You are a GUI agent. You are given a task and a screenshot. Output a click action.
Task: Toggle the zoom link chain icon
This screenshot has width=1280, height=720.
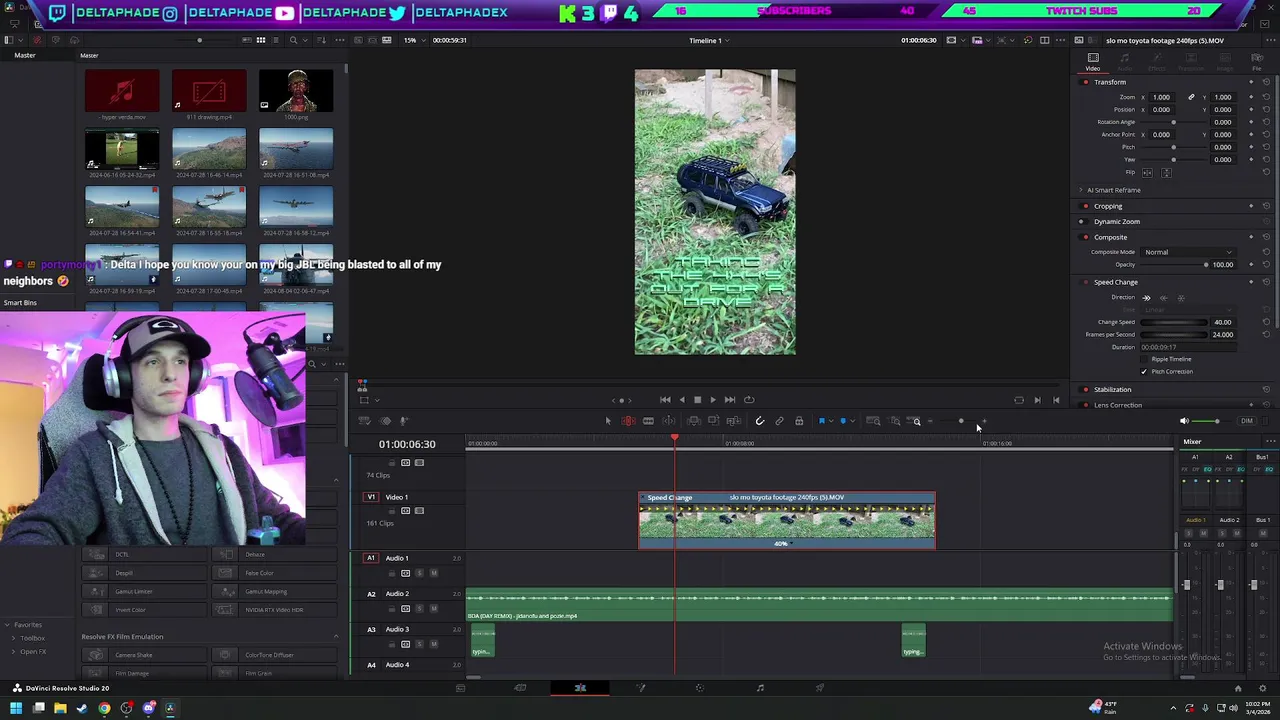[1191, 97]
